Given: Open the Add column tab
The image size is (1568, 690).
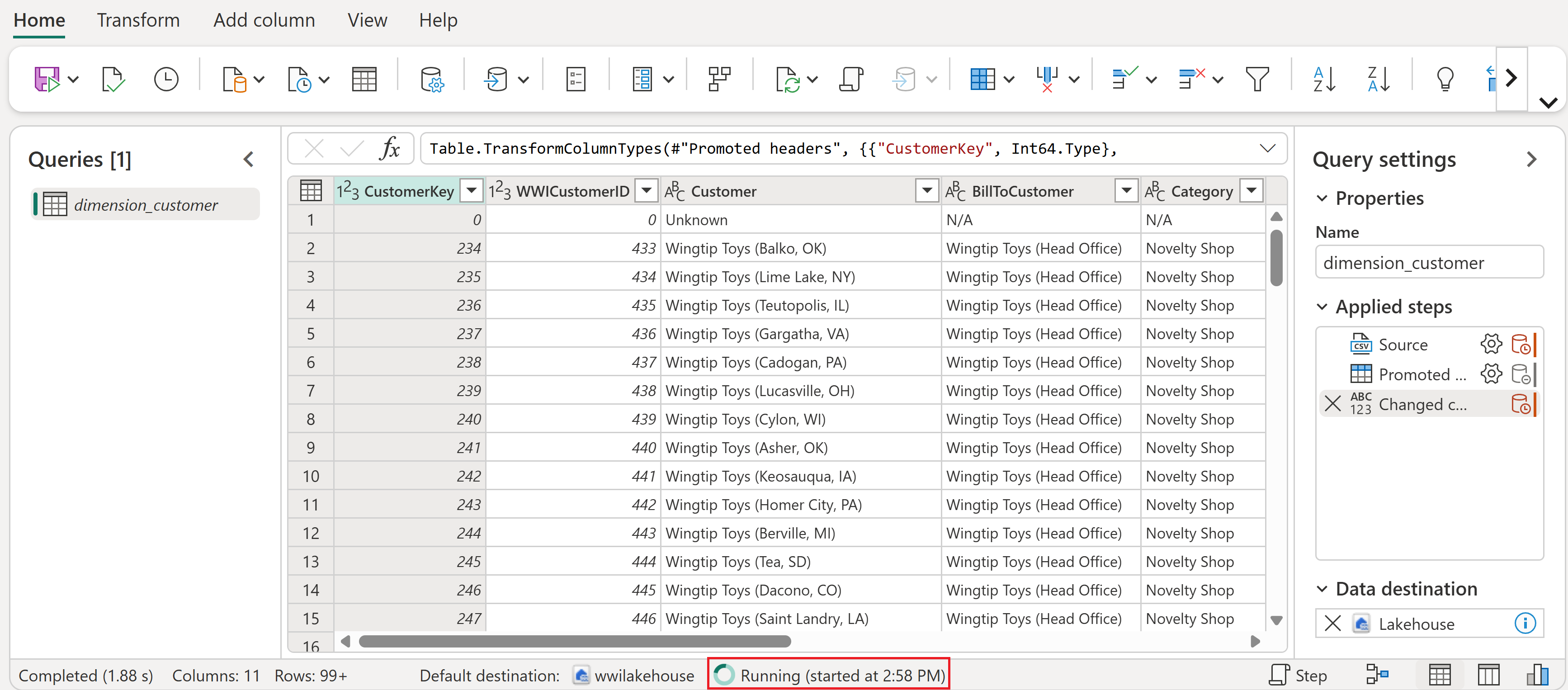Looking at the screenshot, I should (264, 20).
